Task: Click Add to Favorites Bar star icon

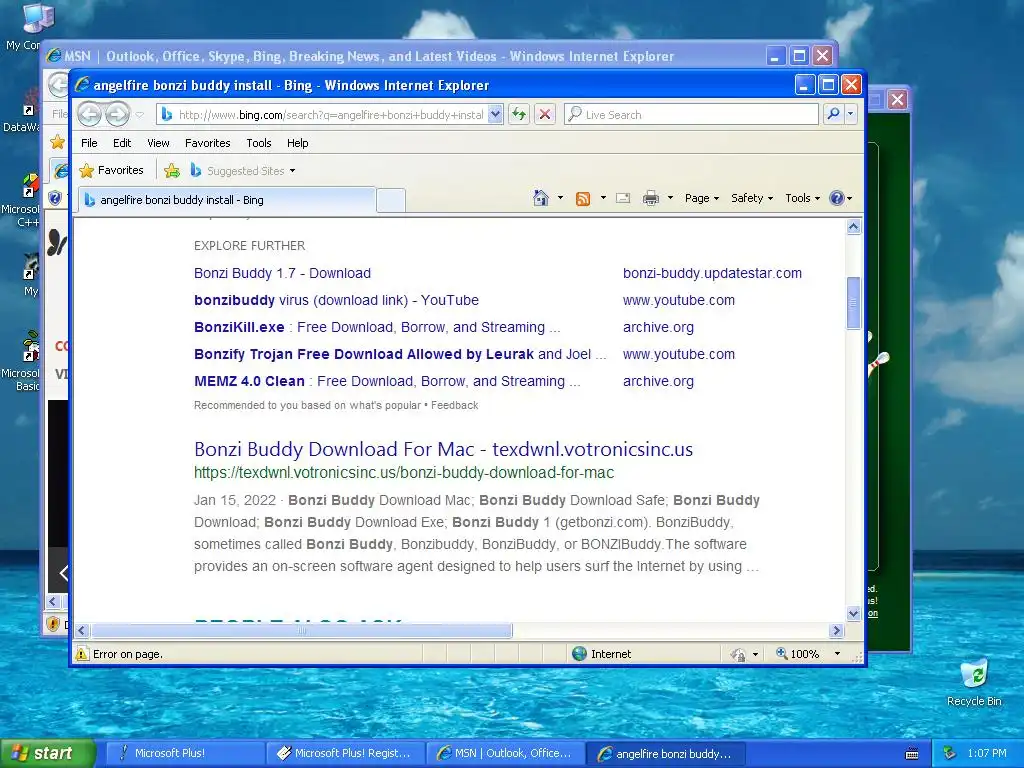Action: click(172, 170)
